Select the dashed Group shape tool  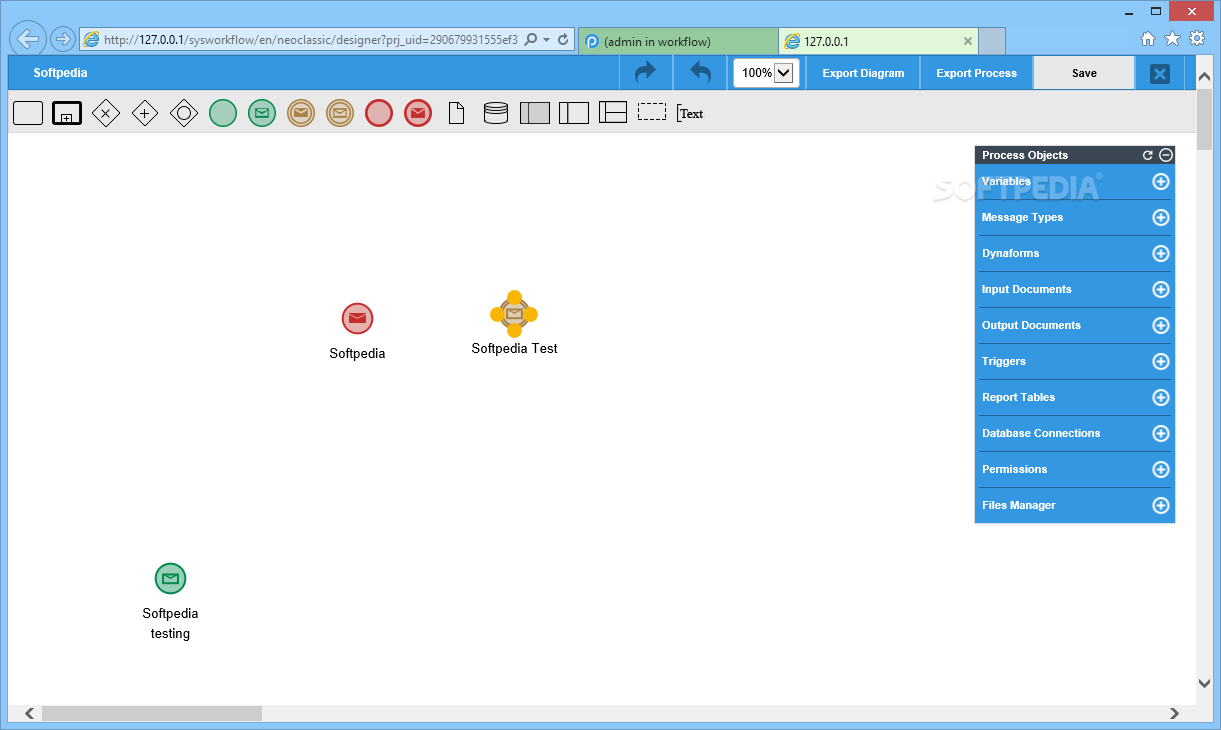[652, 112]
